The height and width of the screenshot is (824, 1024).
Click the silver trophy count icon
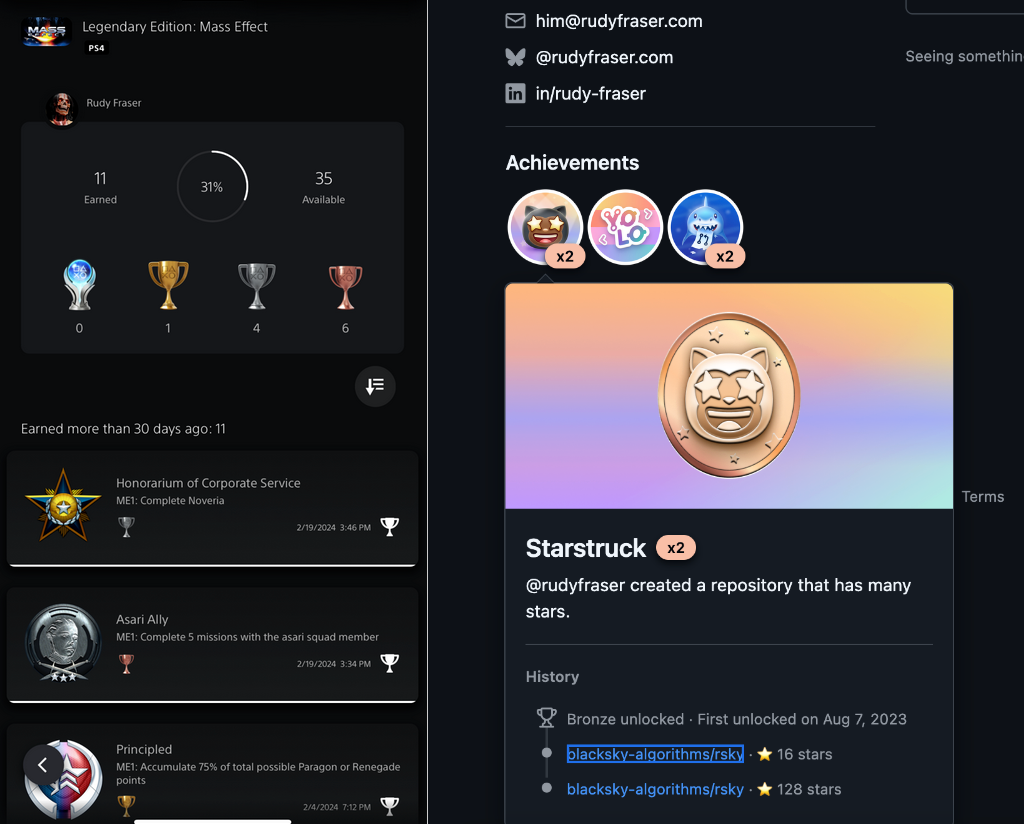(x=257, y=285)
